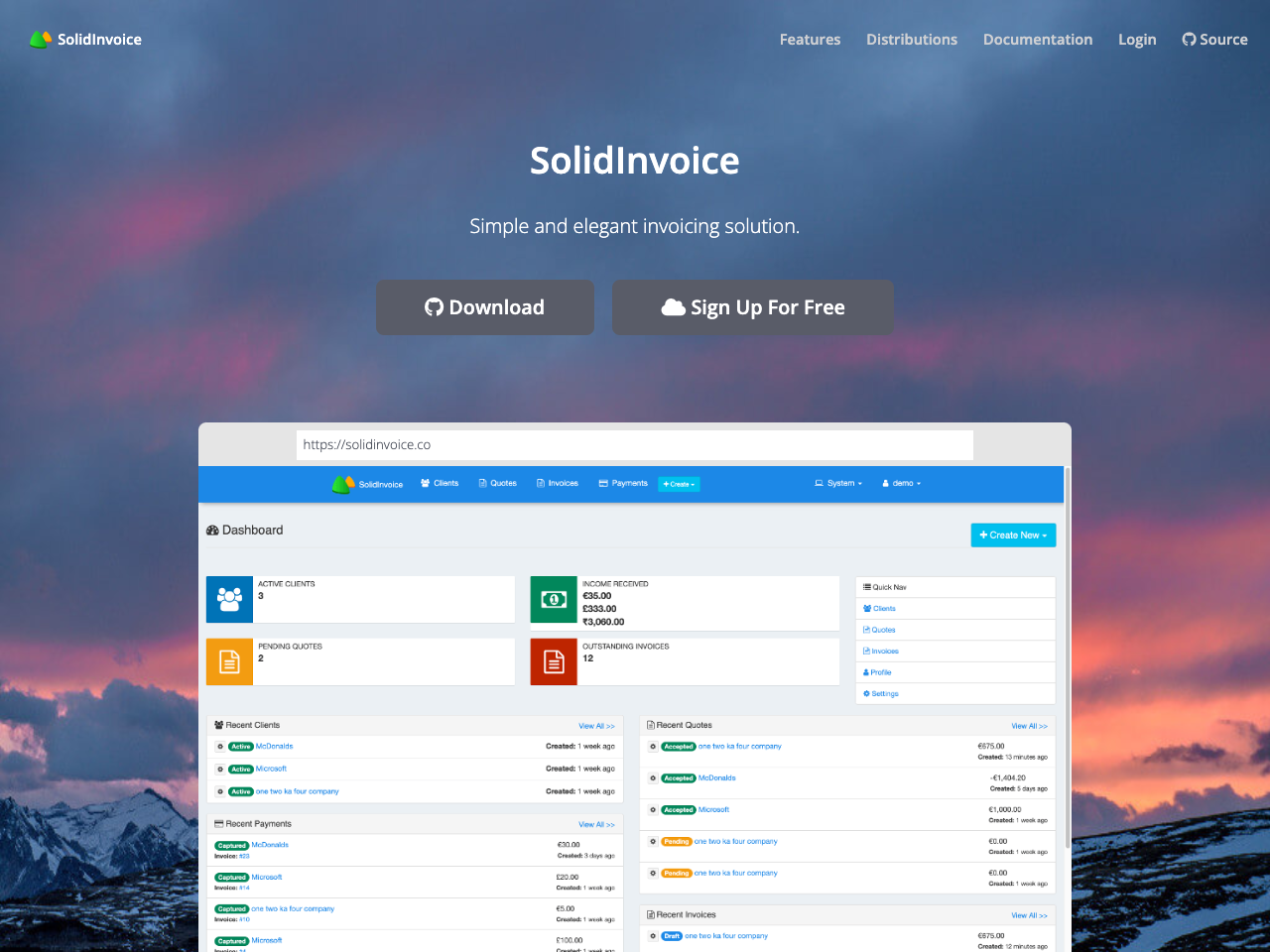The height and width of the screenshot is (952, 1270).
Task: Open Invoices in the Quick Nav panel
Action: (881, 652)
